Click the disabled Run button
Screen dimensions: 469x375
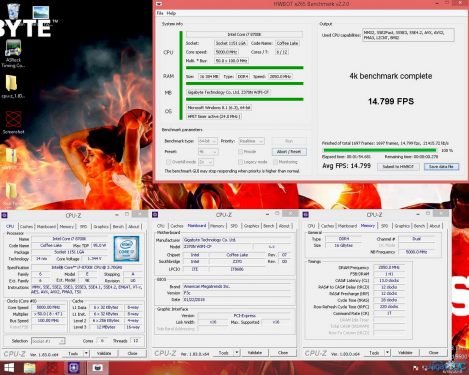[x=289, y=141]
